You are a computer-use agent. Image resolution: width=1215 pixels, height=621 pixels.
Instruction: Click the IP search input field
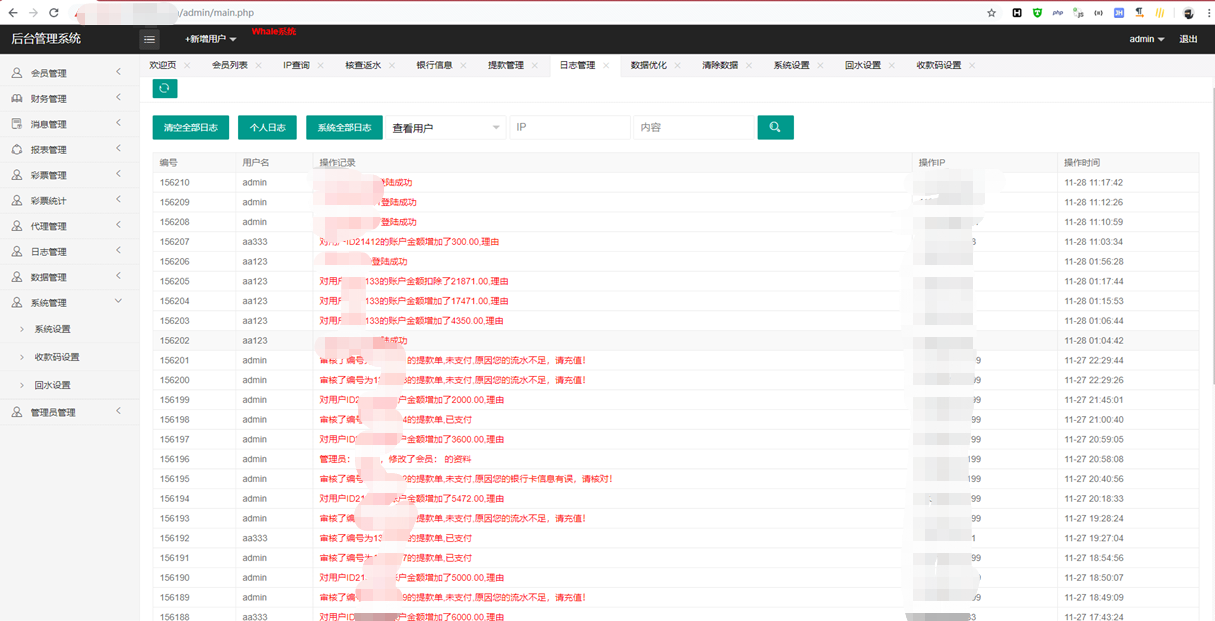(570, 128)
